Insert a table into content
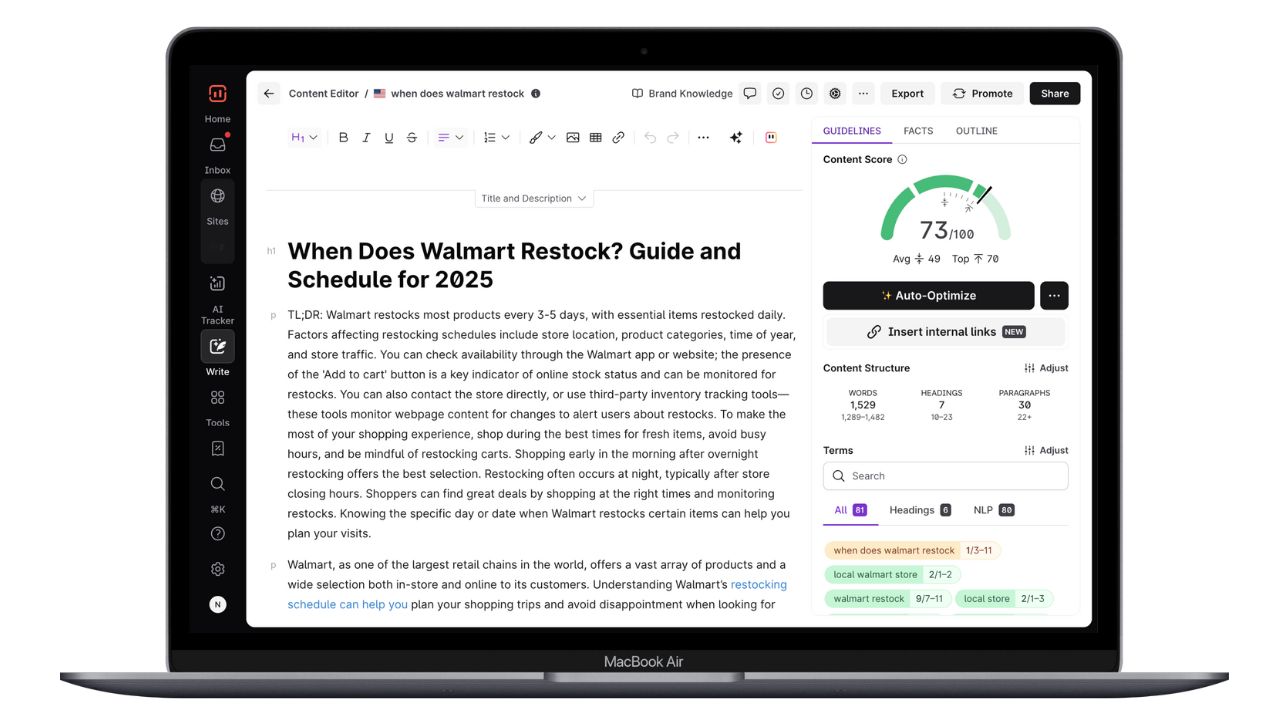Image resolution: width=1280 pixels, height=720 pixels. pyautogui.click(x=596, y=138)
